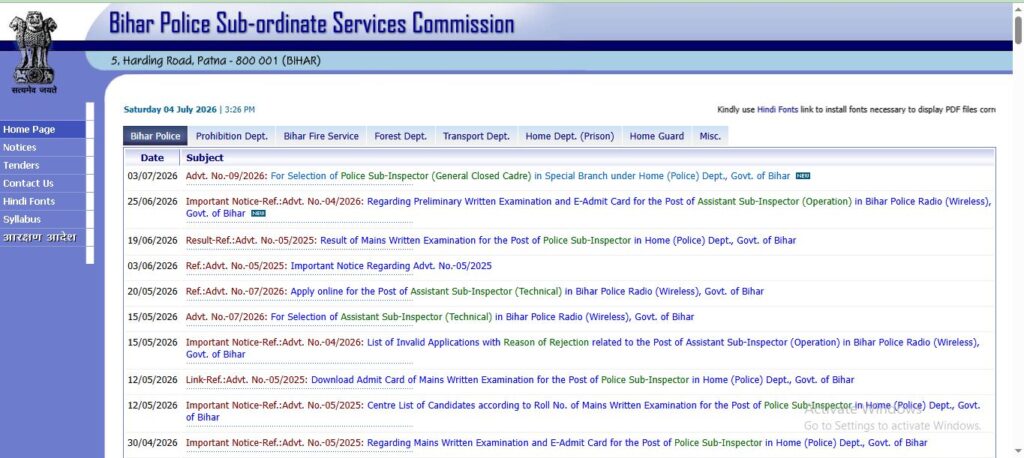Click the NEW badge on Advt. No.-09/2026
The image size is (1024, 458).
[803, 176]
